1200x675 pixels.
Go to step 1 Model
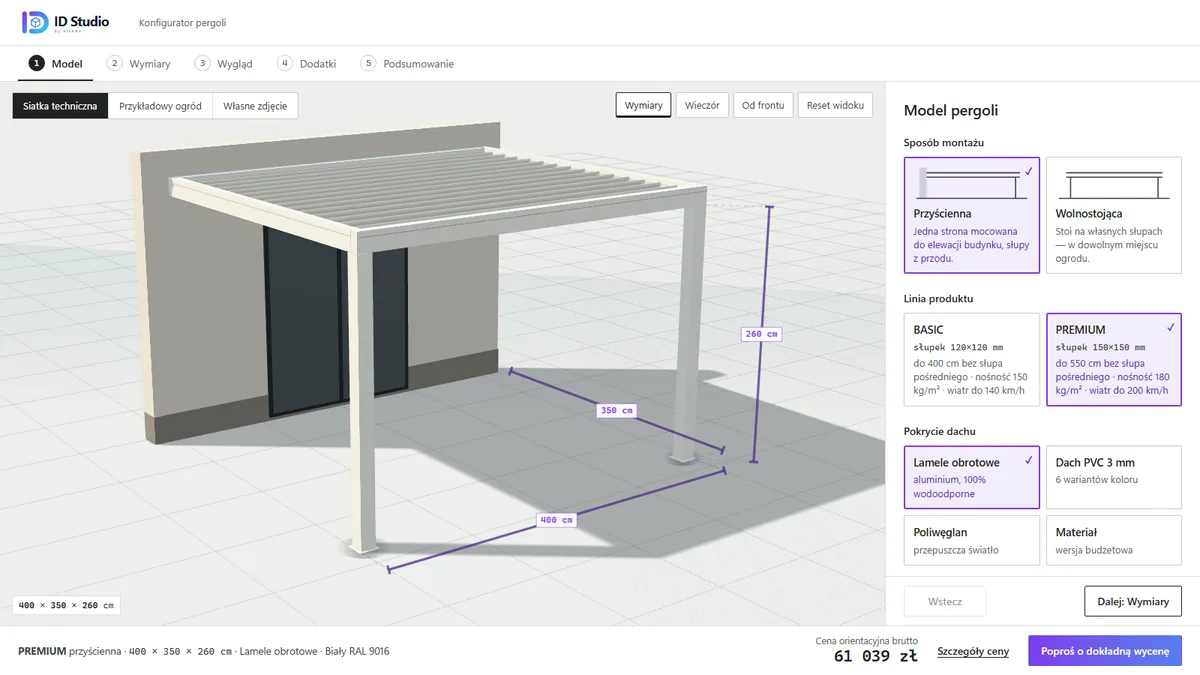tap(56, 63)
